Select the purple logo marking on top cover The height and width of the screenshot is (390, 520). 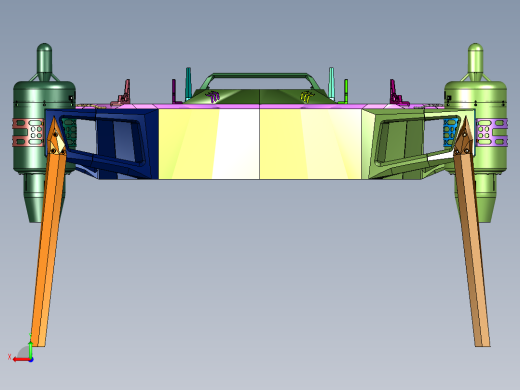[x=213, y=96]
